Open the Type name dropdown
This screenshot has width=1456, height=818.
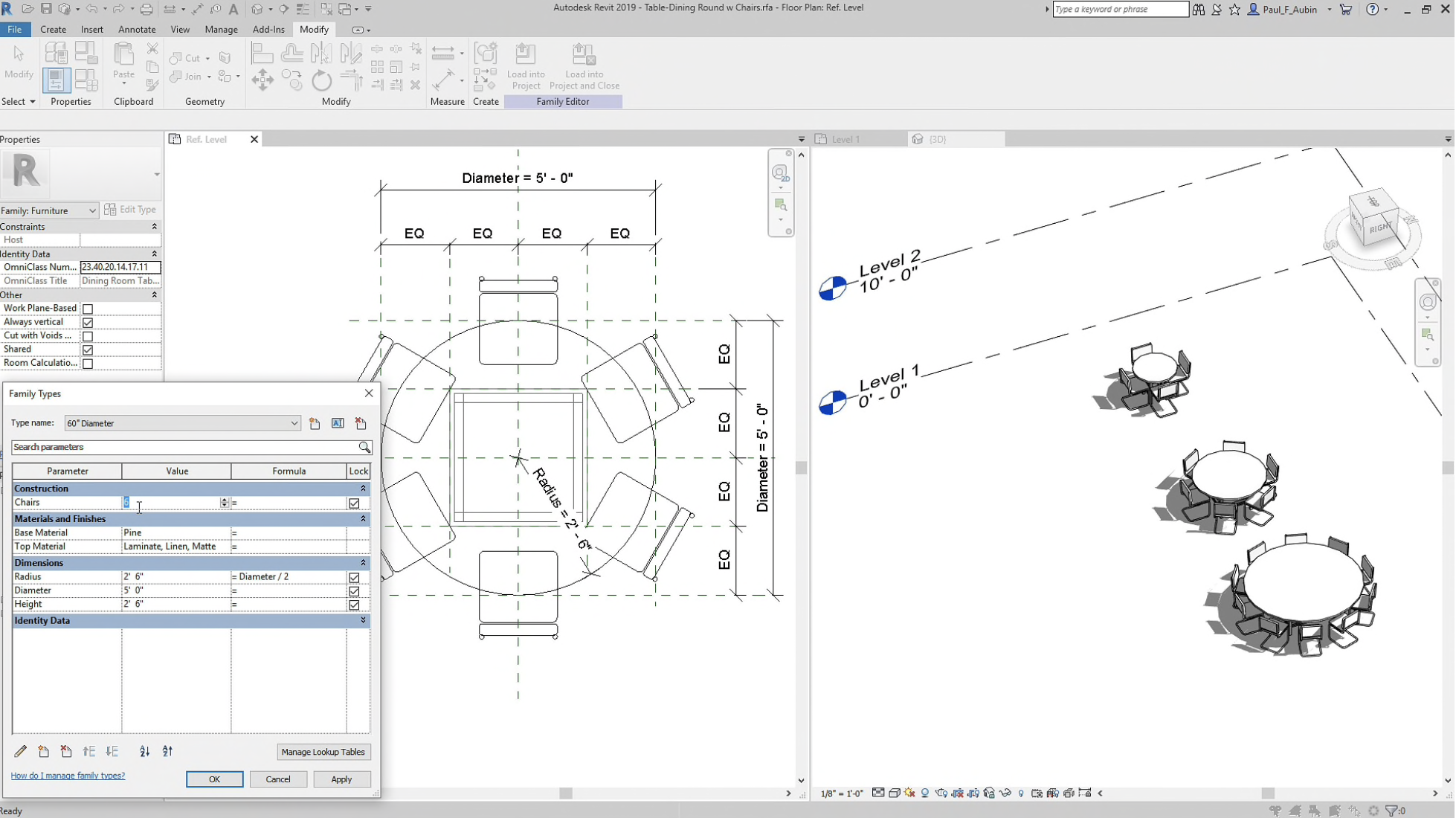coord(294,423)
